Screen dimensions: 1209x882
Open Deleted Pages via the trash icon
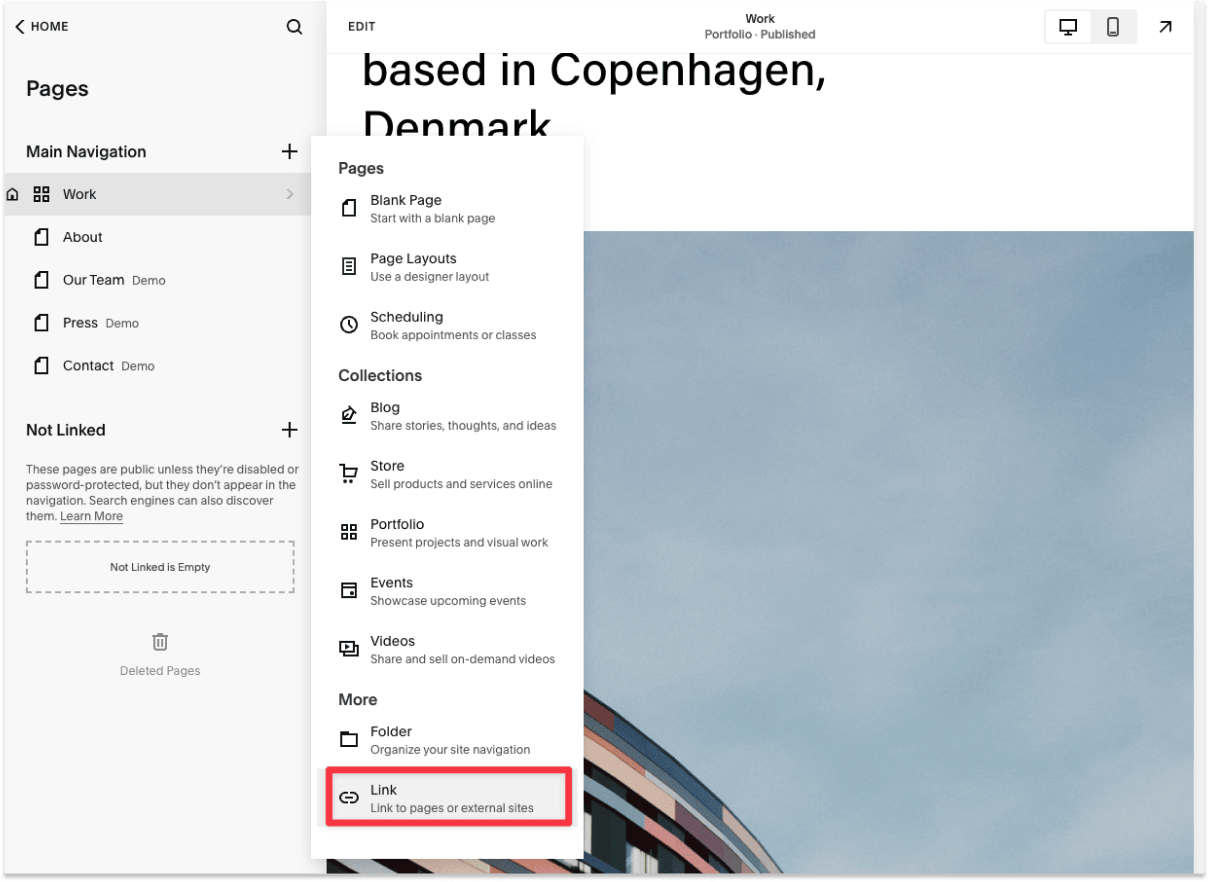point(159,641)
